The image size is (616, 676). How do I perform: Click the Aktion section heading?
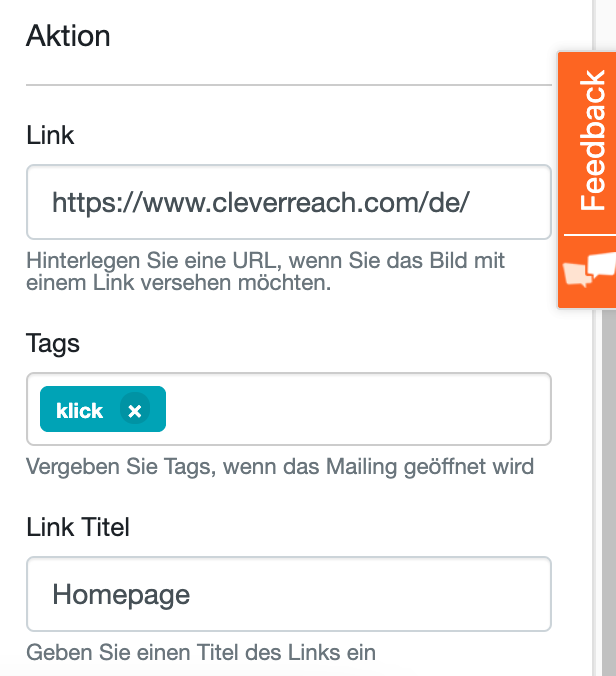(x=68, y=35)
